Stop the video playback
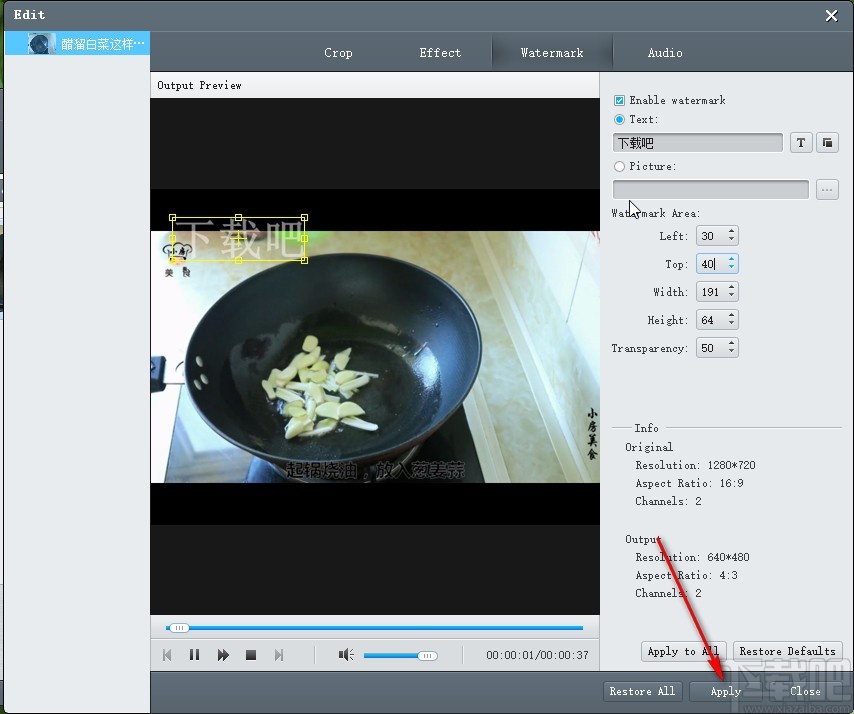 coord(251,655)
